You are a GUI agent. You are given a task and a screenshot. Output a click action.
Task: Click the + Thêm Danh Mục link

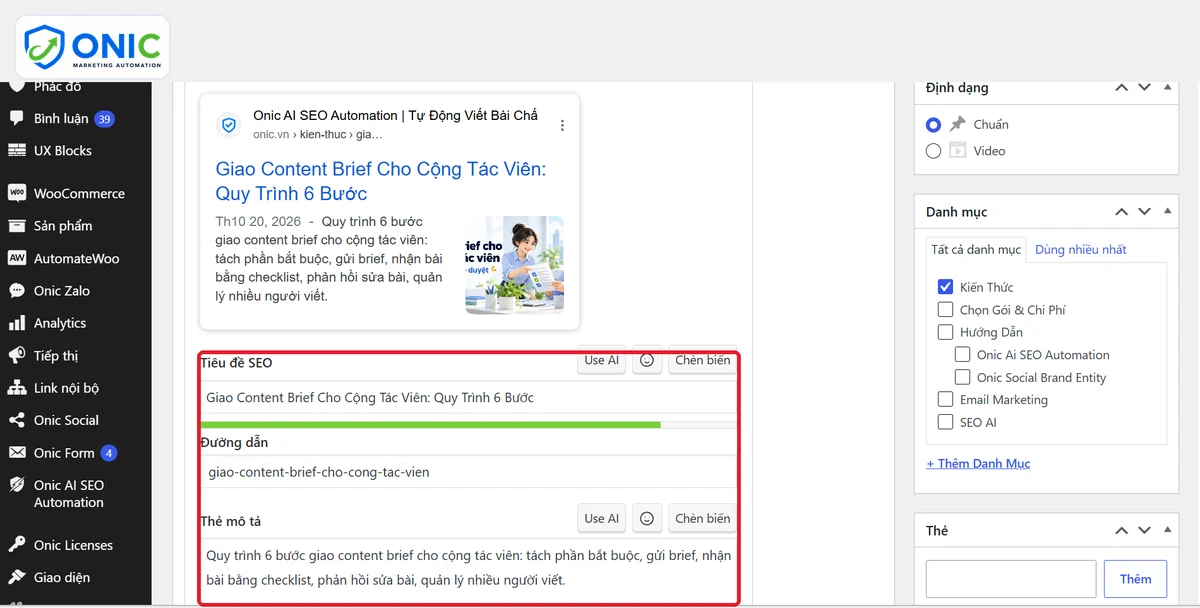(978, 463)
